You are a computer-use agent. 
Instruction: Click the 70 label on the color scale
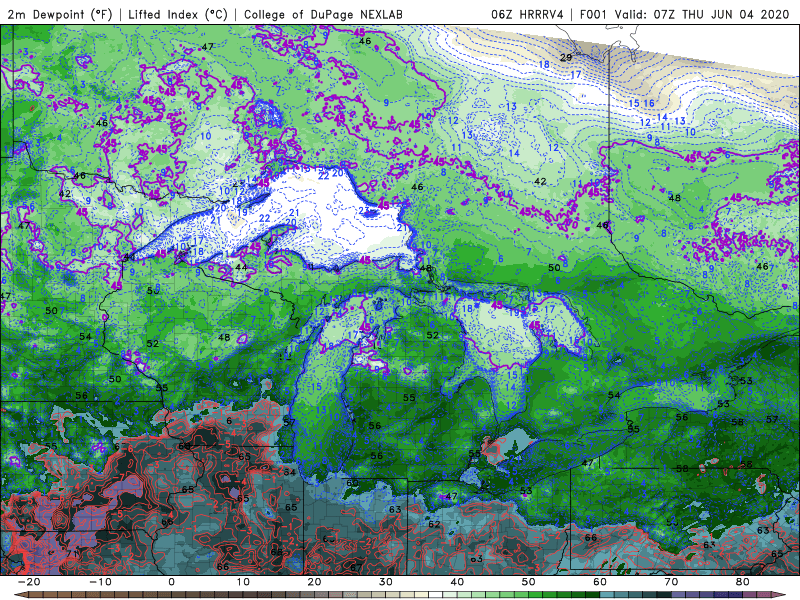point(671,582)
